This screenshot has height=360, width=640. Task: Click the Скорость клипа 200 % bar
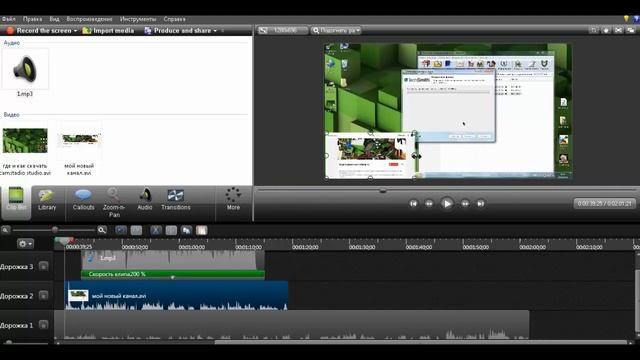point(173,274)
